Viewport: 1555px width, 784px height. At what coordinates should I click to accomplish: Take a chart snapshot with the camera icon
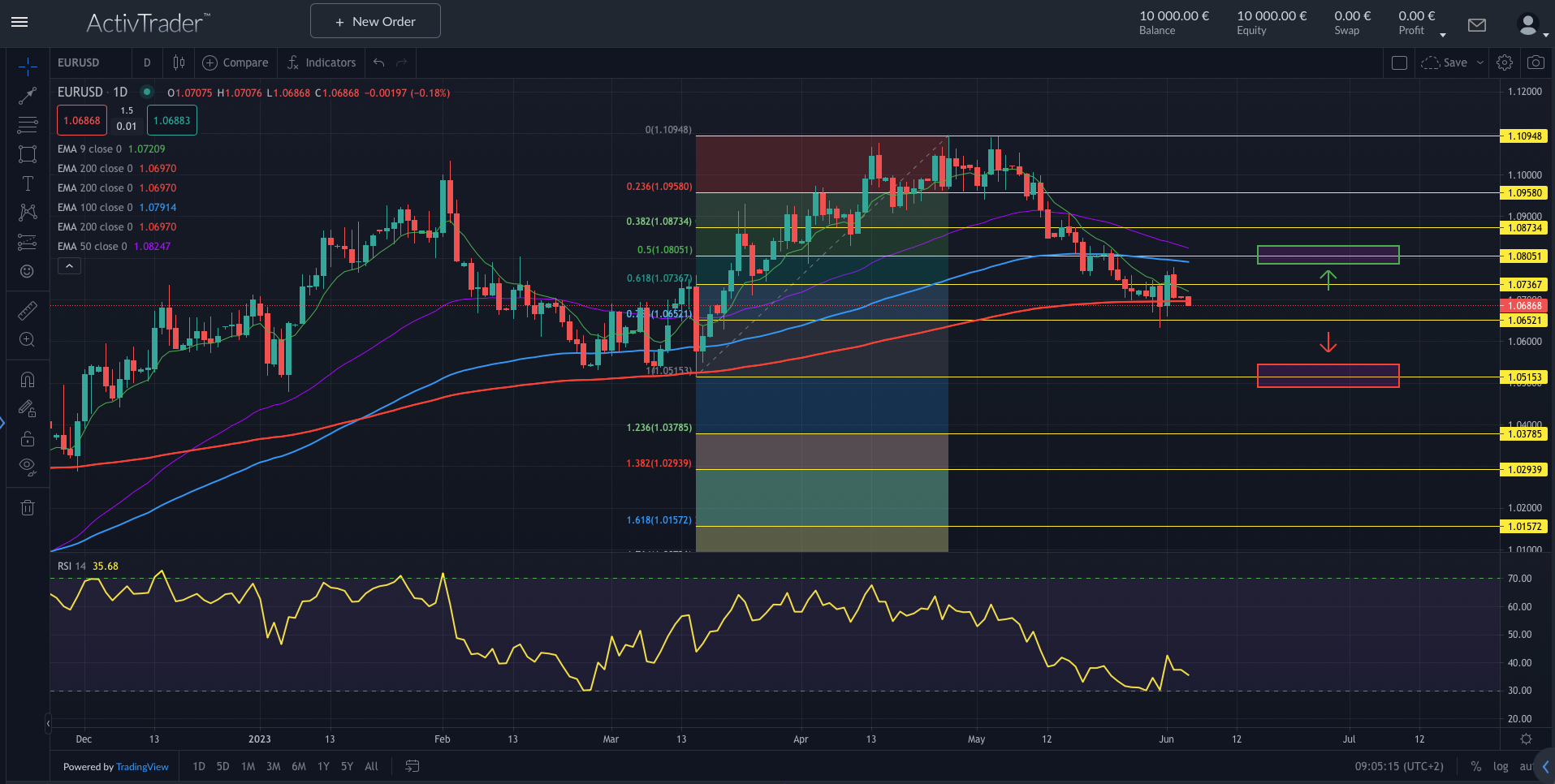point(1536,62)
